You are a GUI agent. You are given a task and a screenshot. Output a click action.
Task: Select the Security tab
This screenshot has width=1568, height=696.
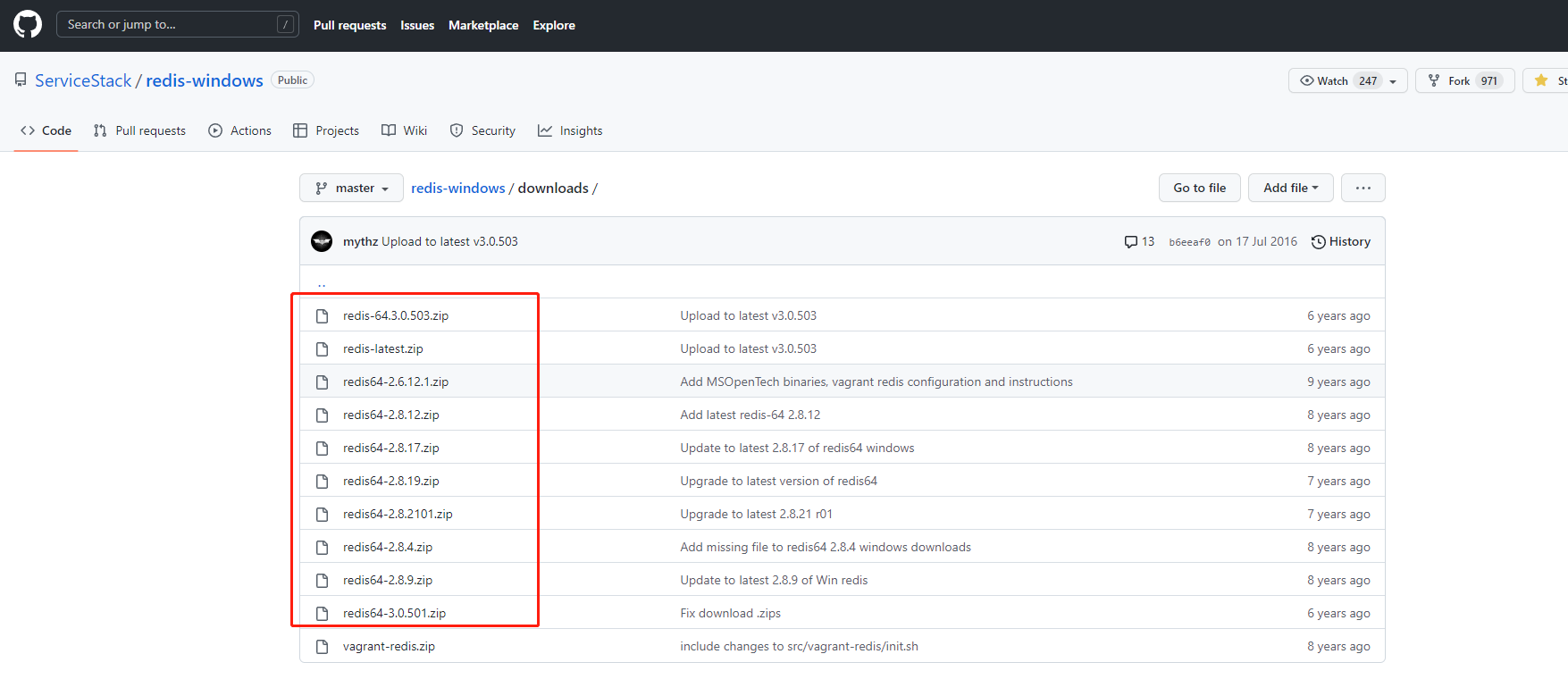[x=482, y=130]
